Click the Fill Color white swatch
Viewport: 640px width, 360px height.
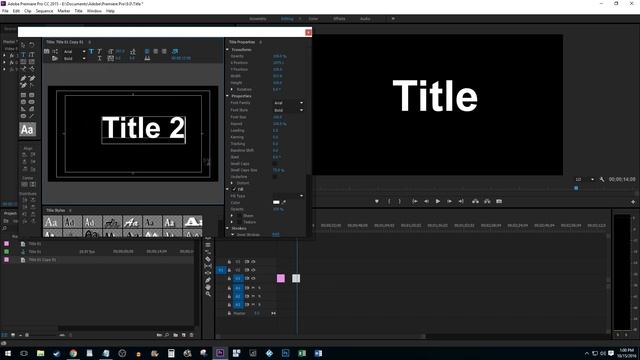click(x=276, y=202)
